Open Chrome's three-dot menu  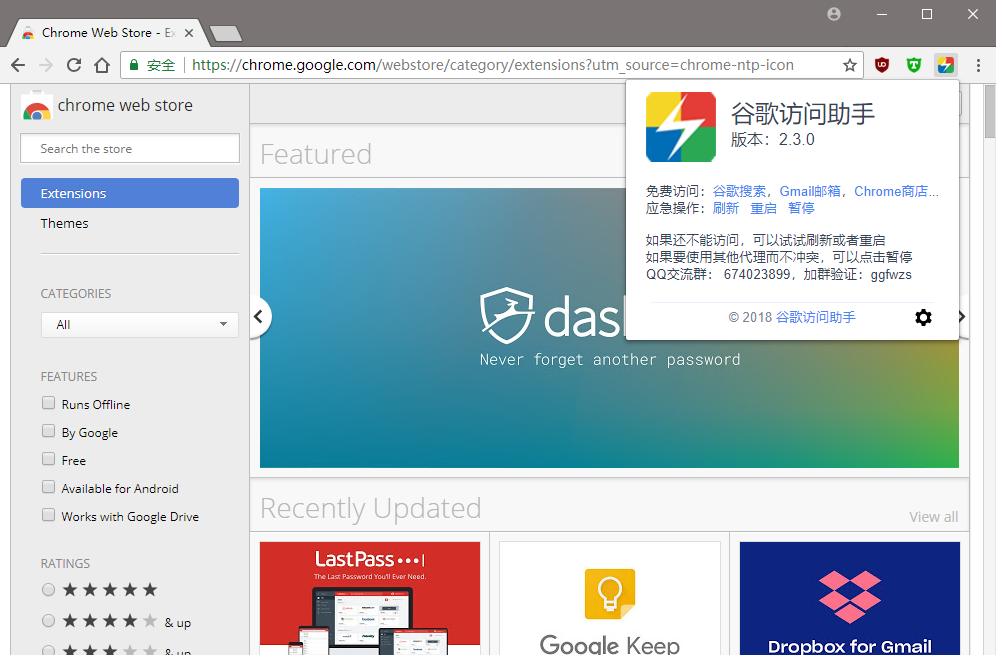point(978,65)
